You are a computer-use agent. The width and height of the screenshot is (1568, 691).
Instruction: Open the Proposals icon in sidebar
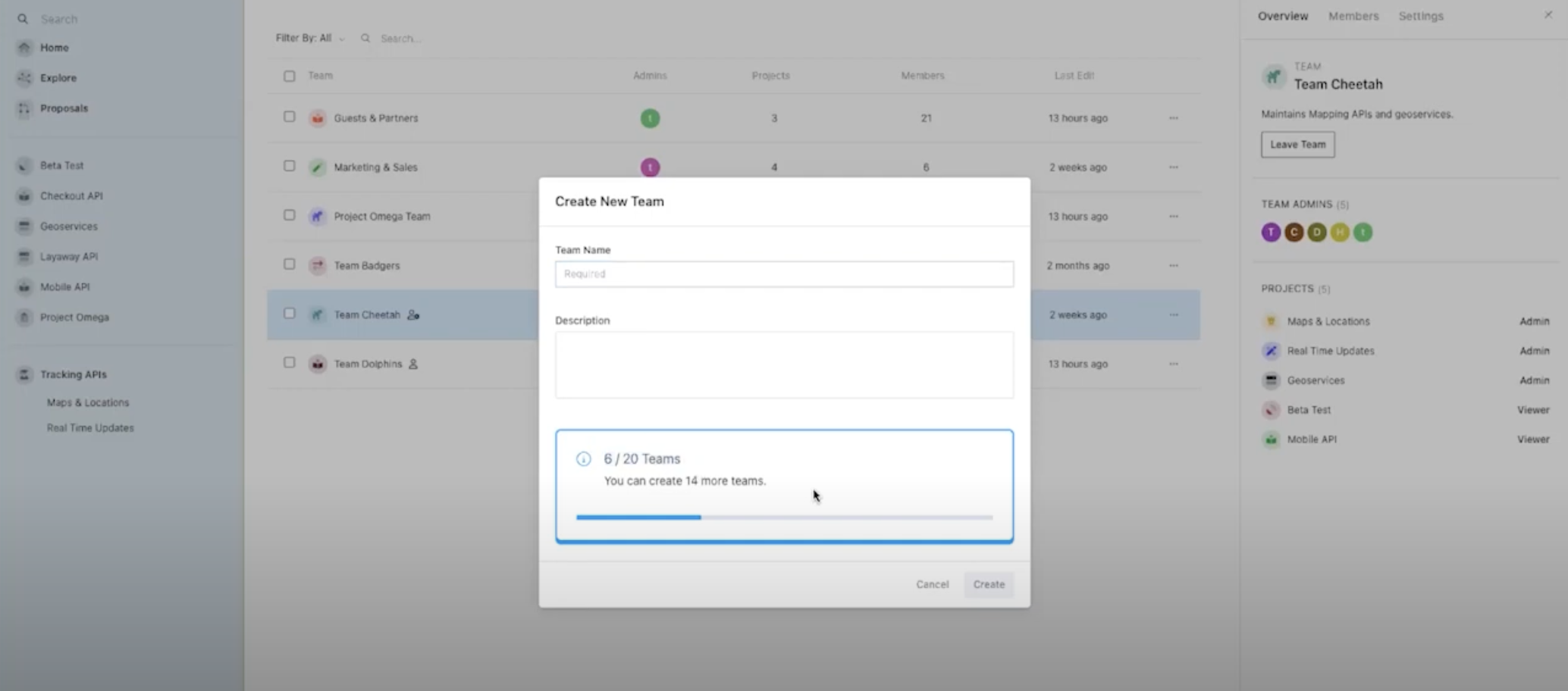click(24, 108)
